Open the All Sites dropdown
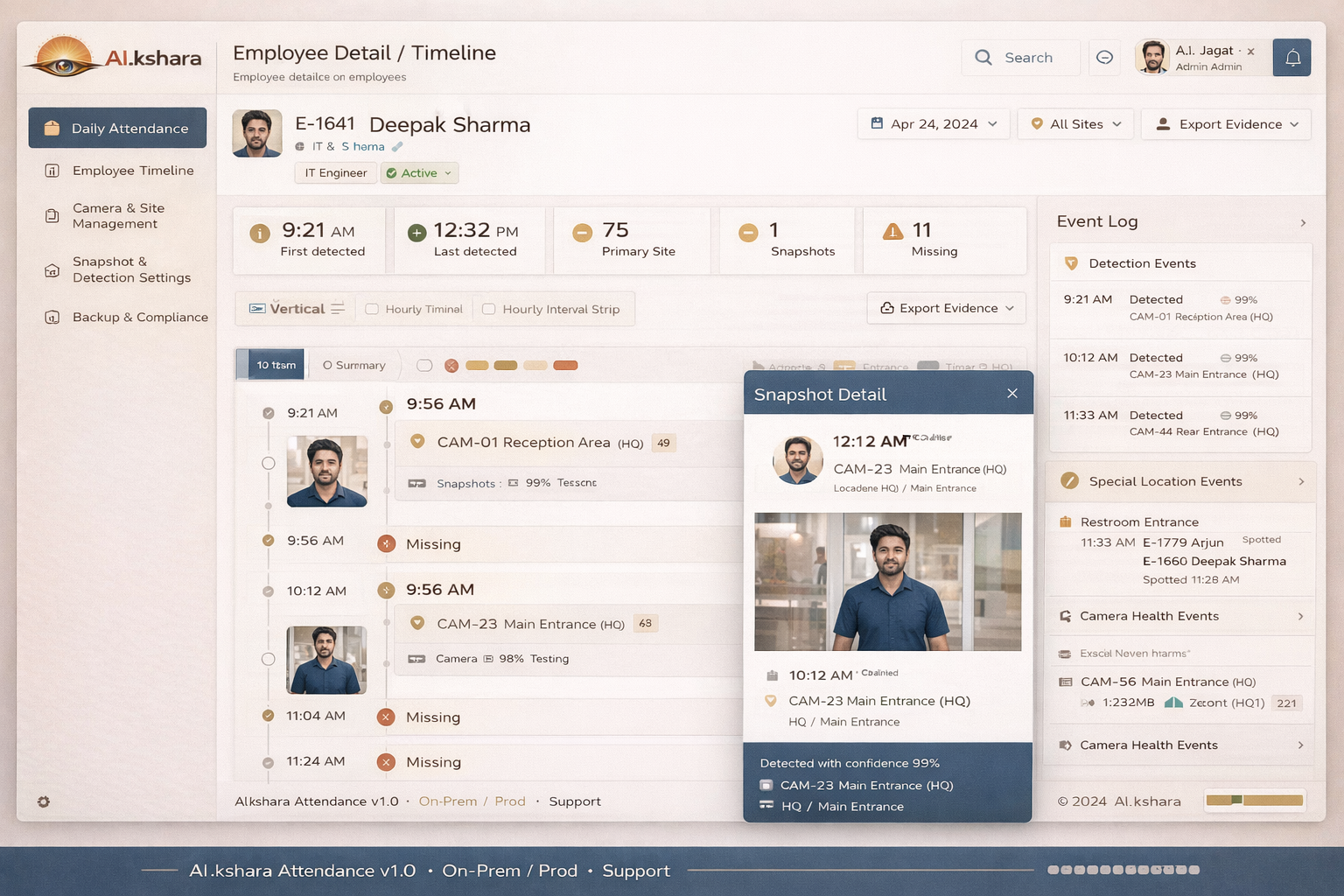 coord(1075,124)
